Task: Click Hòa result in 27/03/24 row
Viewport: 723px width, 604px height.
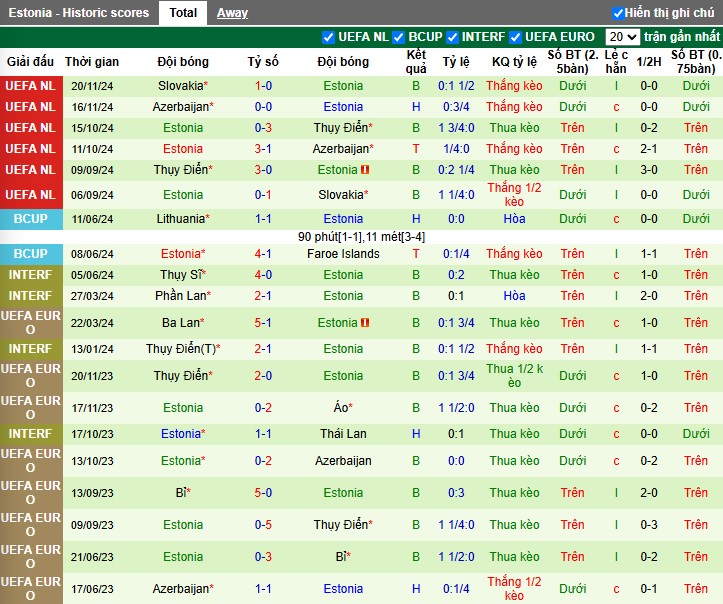Action: 514,296
